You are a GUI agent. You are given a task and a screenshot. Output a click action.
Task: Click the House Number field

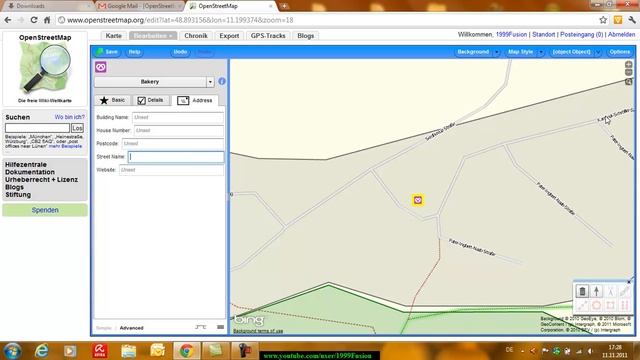coord(179,131)
